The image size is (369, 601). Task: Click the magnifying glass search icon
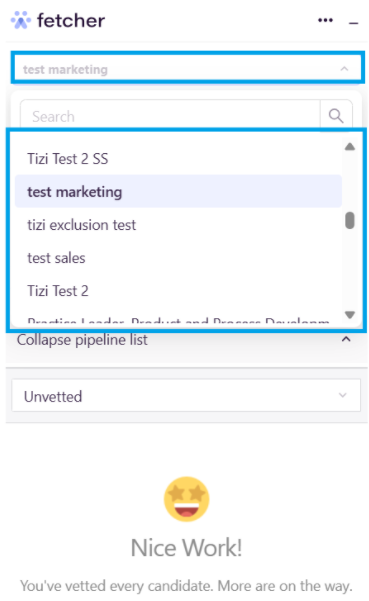click(x=336, y=115)
